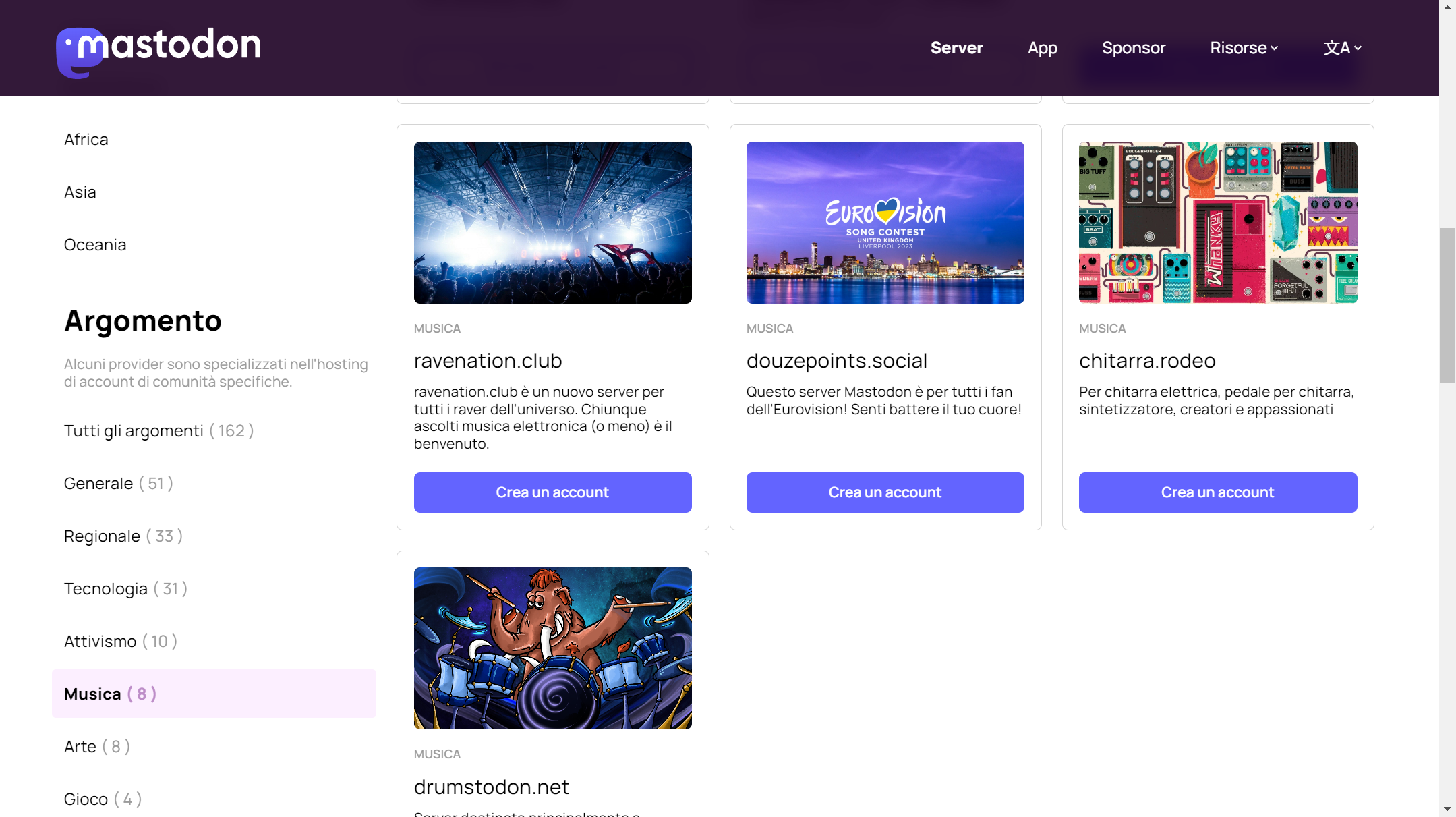The image size is (1456, 817).
Task: Create account on ravenation.club
Action: tap(552, 492)
